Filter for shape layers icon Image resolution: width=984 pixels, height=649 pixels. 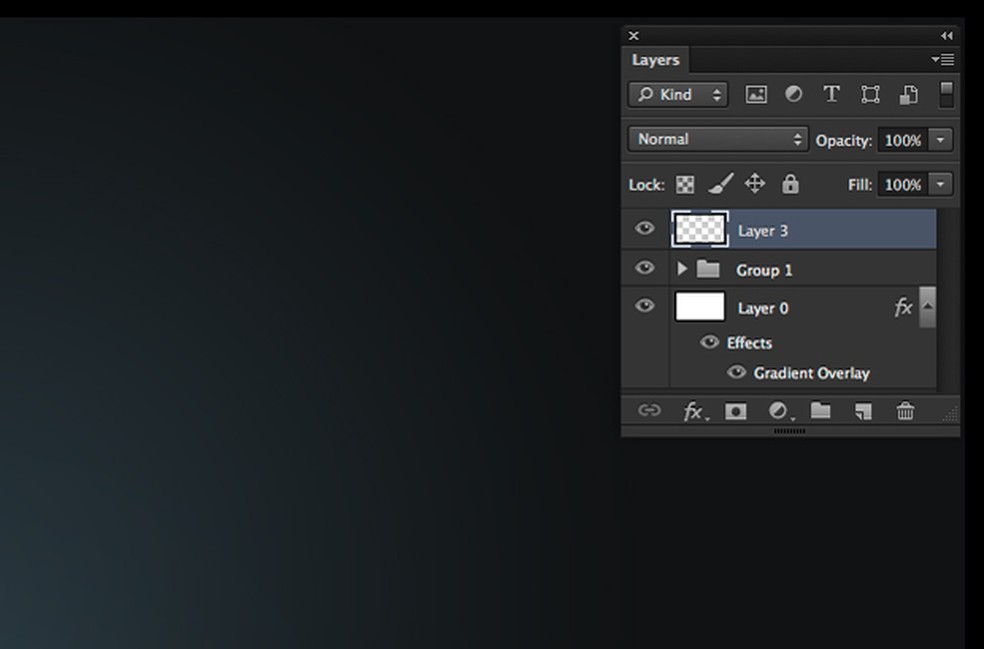click(870, 95)
